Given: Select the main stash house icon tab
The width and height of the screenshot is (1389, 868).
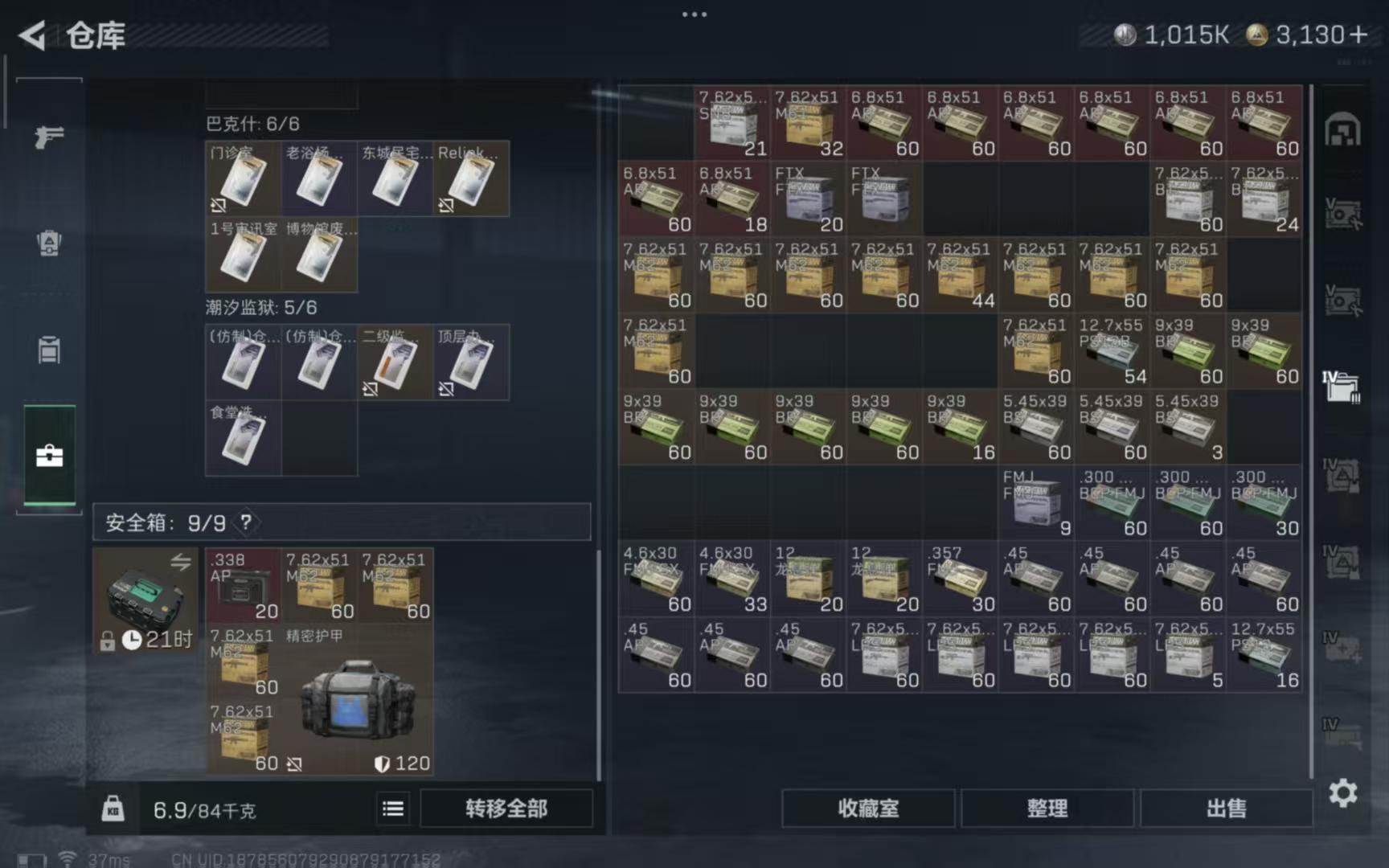Looking at the screenshot, I should coord(1342,129).
